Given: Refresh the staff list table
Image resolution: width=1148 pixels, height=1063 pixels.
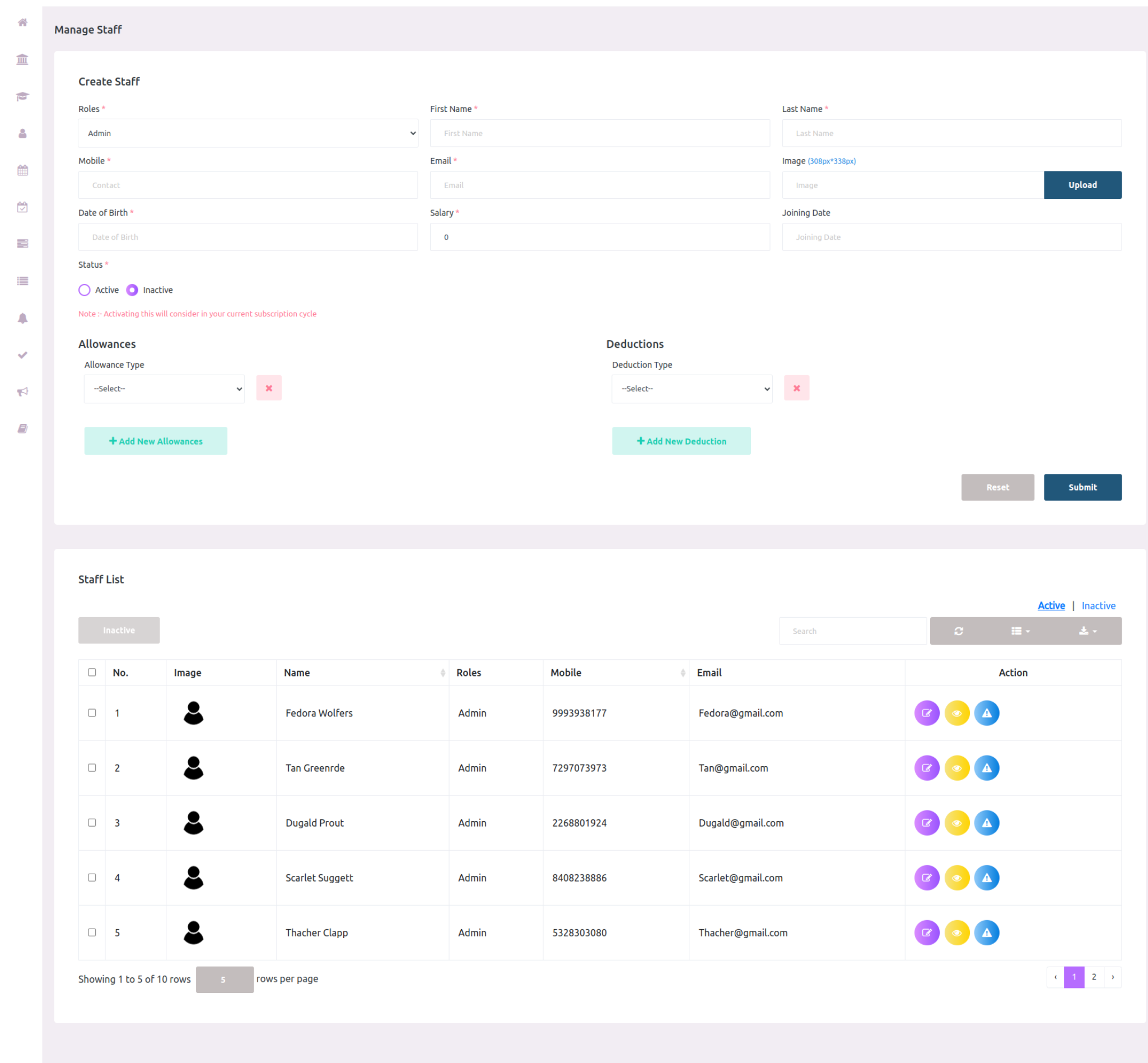Looking at the screenshot, I should point(958,631).
